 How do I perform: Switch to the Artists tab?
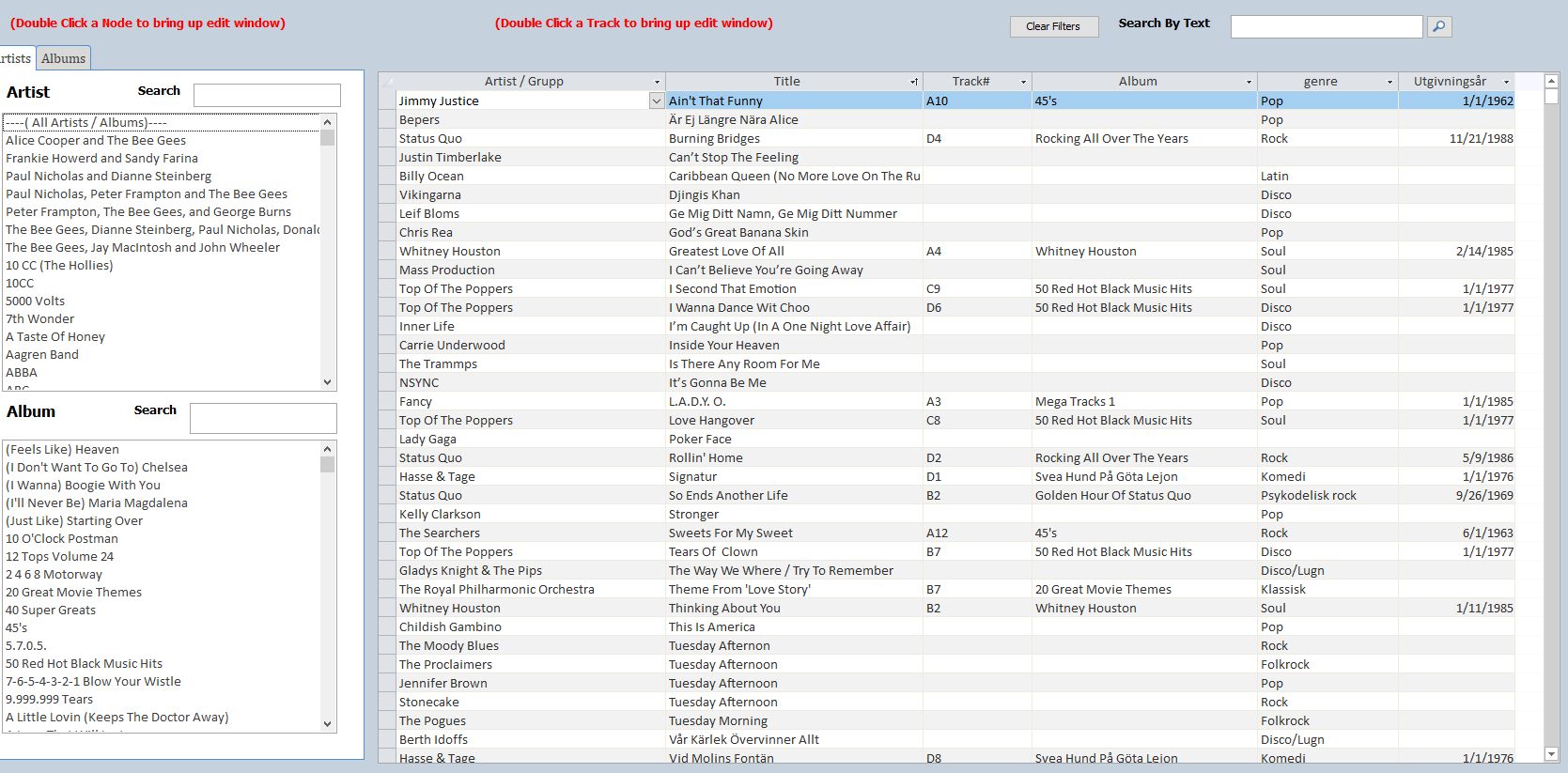(16, 58)
